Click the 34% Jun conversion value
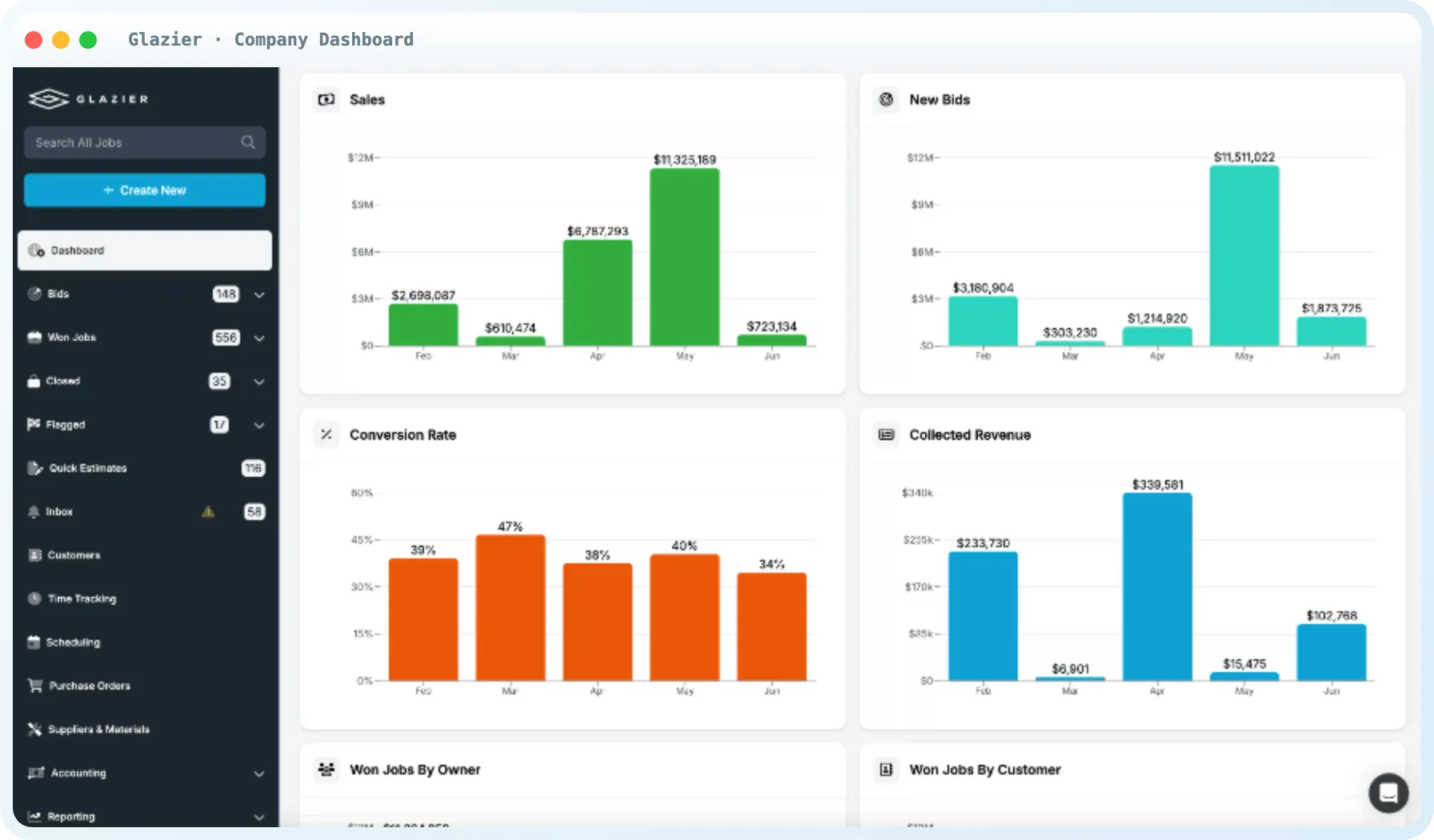The image size is (1434, 840). pos(771,564)
